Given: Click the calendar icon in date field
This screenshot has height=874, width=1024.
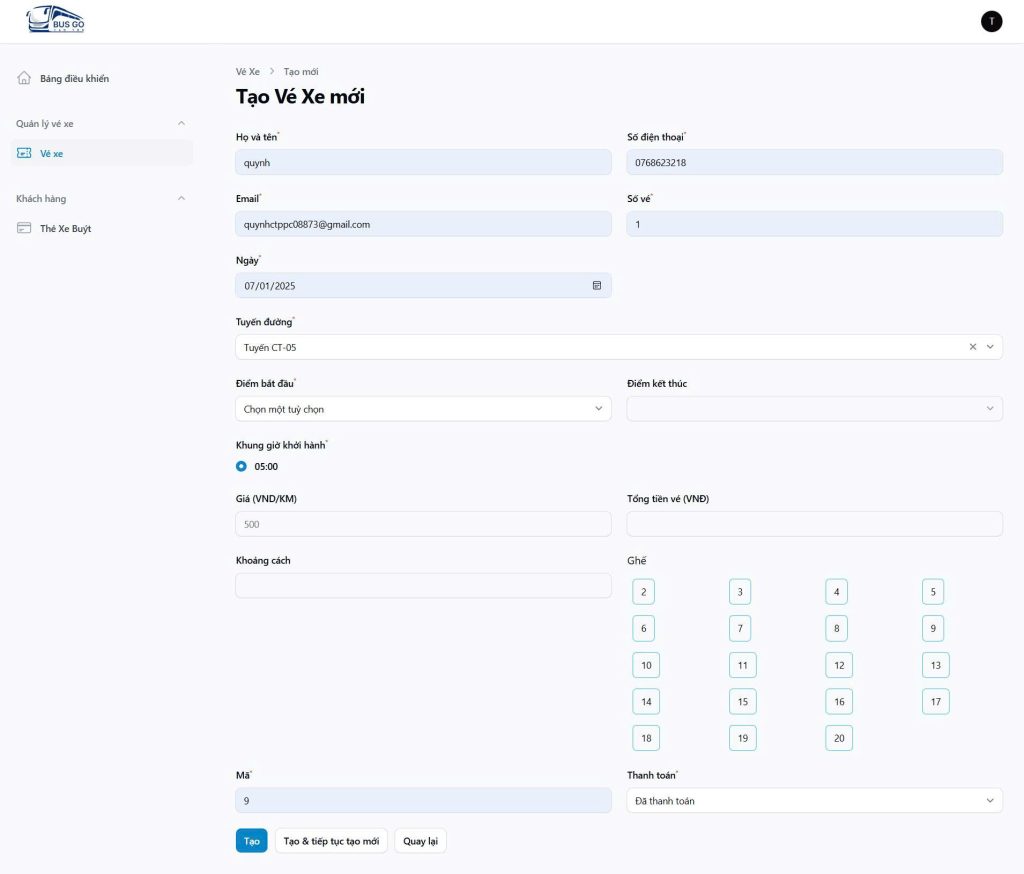Looking at the screenshot, I should pos(597,286).
